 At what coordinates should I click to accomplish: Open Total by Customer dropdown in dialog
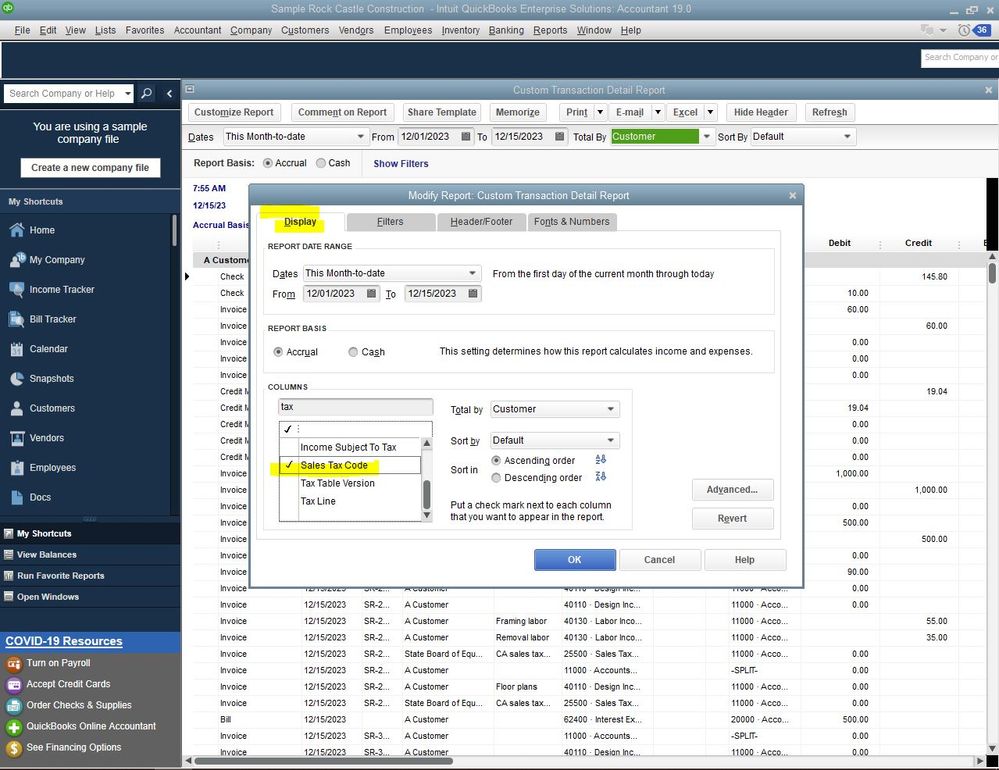point(610,409)
